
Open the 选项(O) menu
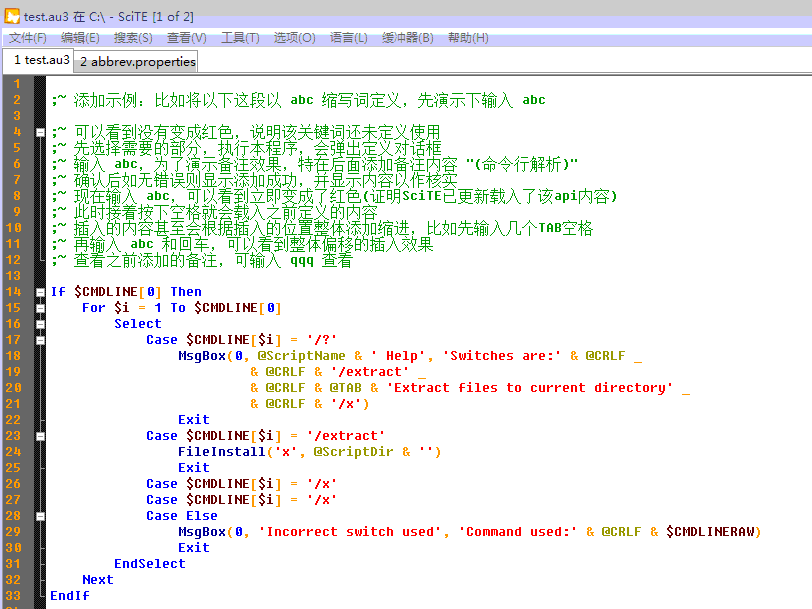[294, 38]
